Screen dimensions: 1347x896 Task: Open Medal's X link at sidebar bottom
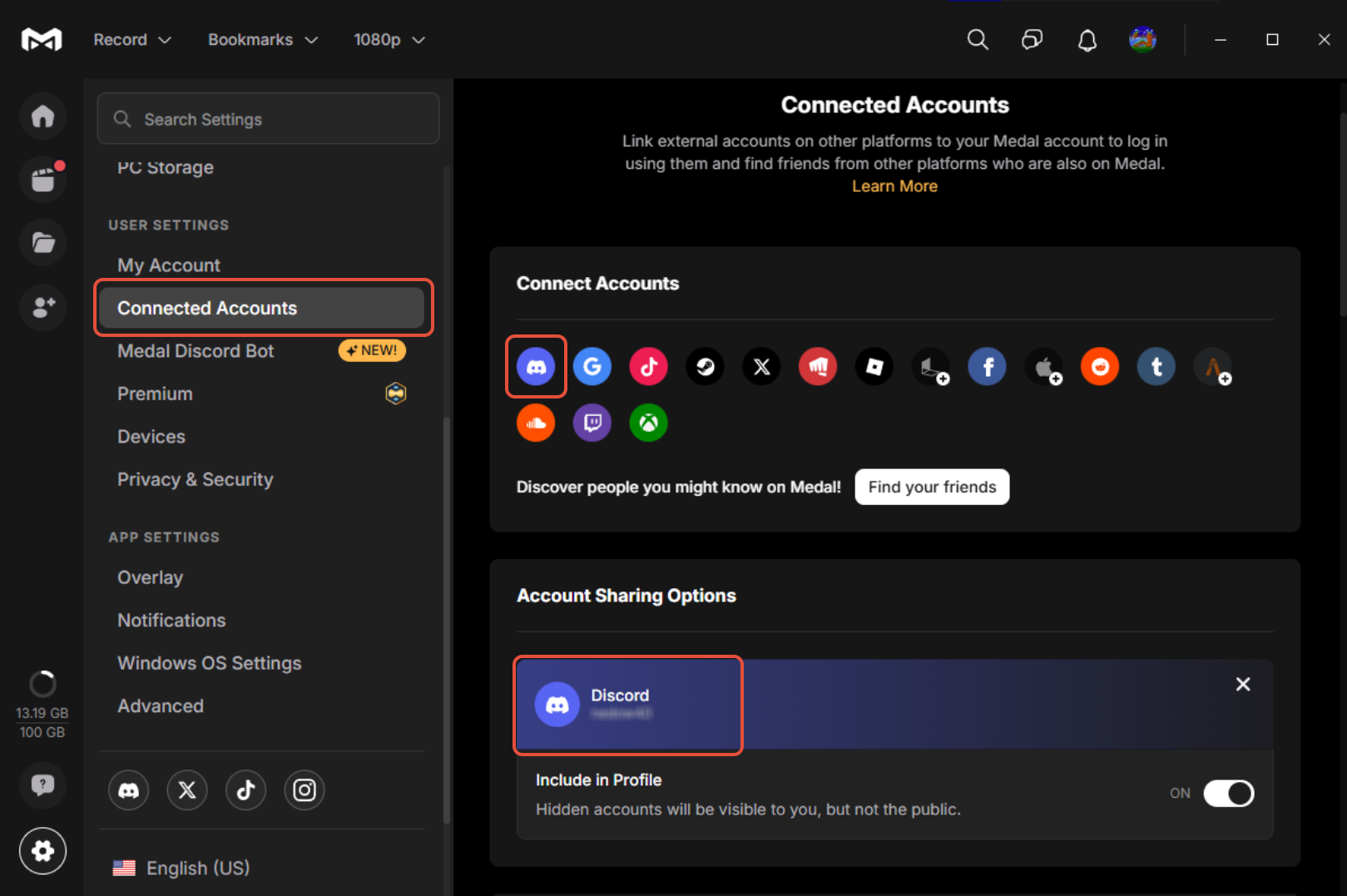point(187,790)
